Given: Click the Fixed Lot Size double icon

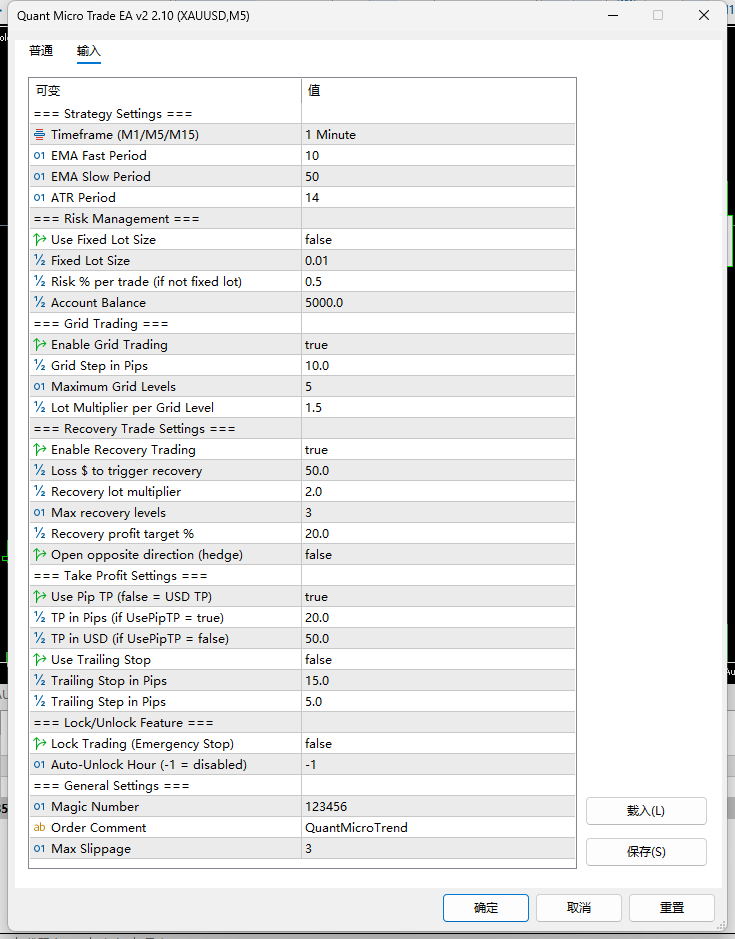Looking at the screenshot, I should point(40,261).
